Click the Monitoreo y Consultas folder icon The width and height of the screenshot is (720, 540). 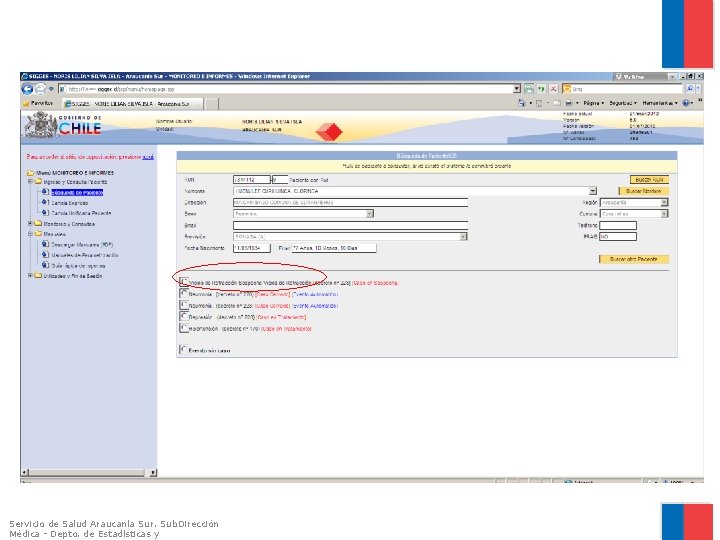(38, 224)
